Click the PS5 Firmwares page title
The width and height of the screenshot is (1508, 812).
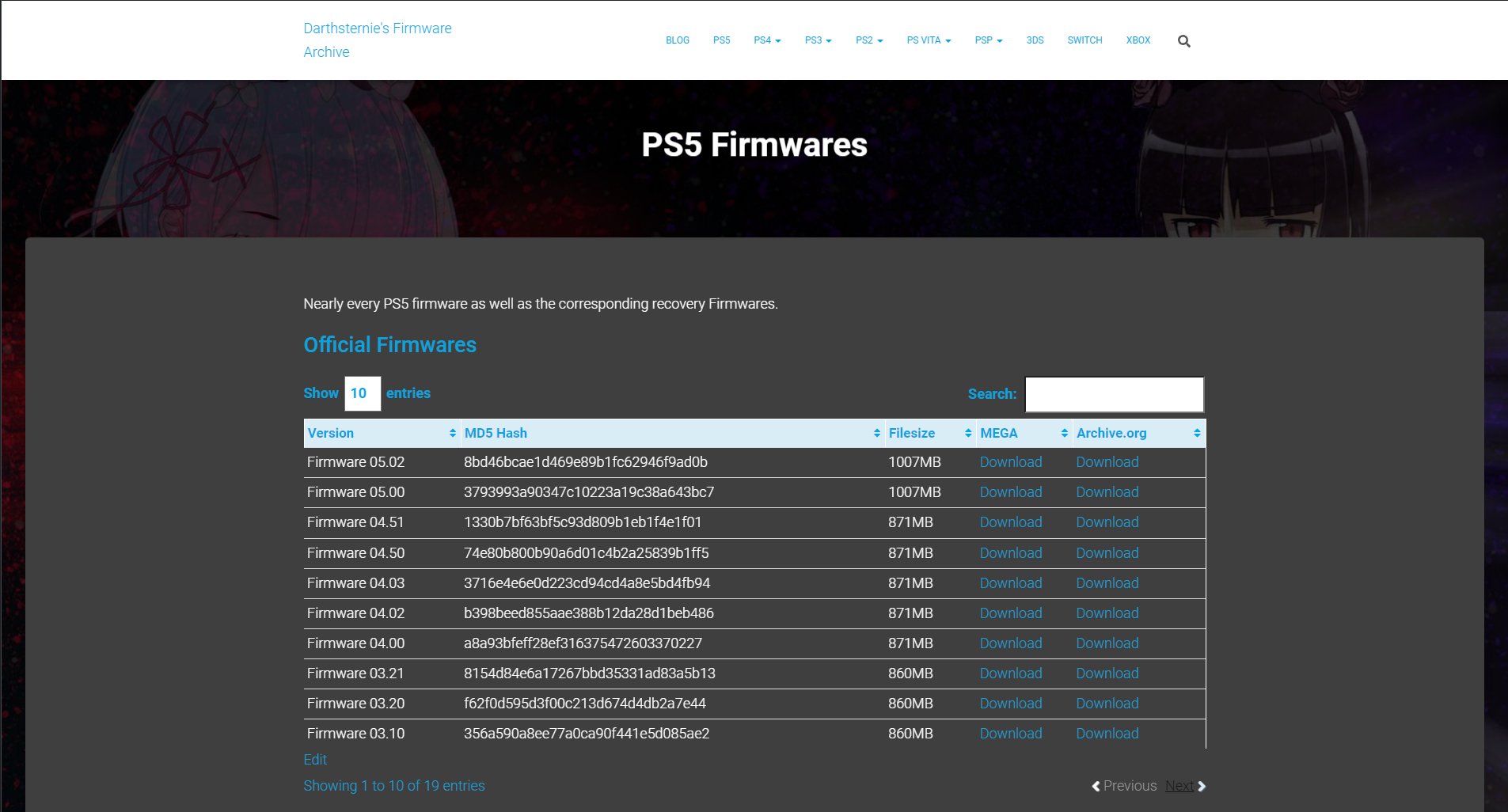click(754, 145)
